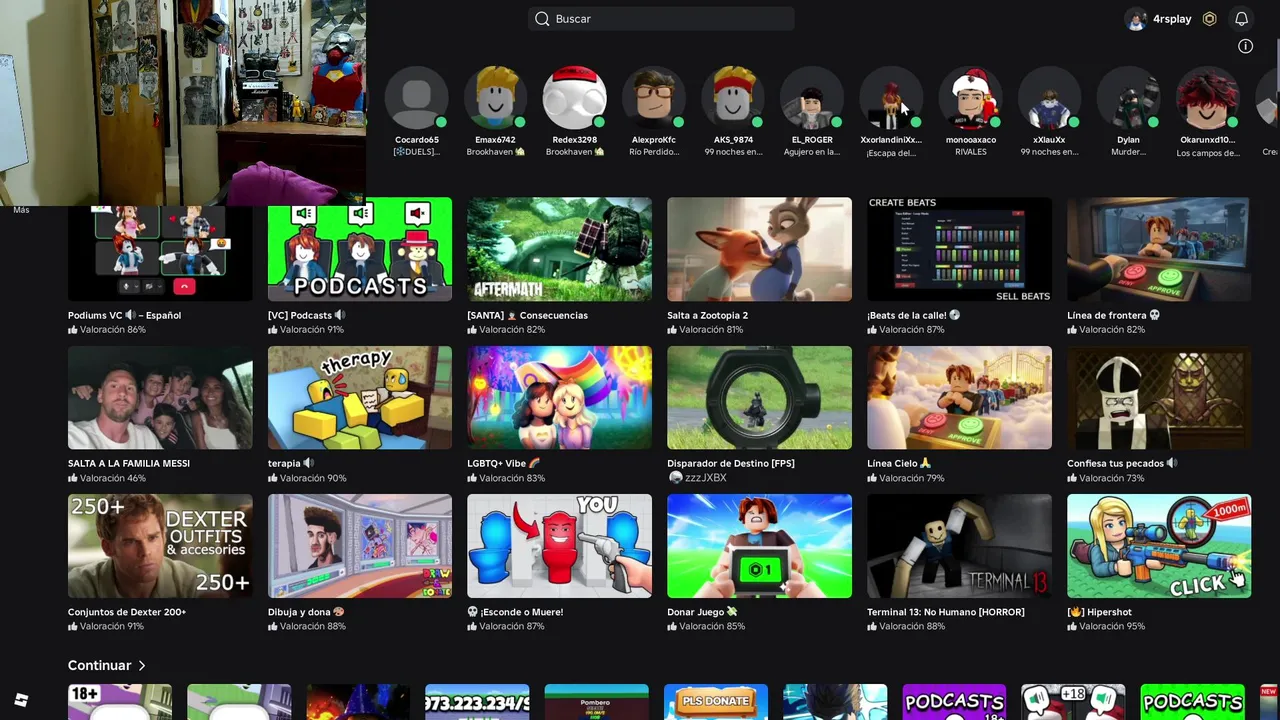1280x720 pixels.
Task: Expand the Continuar section arrow
Action: pos(142,665)
